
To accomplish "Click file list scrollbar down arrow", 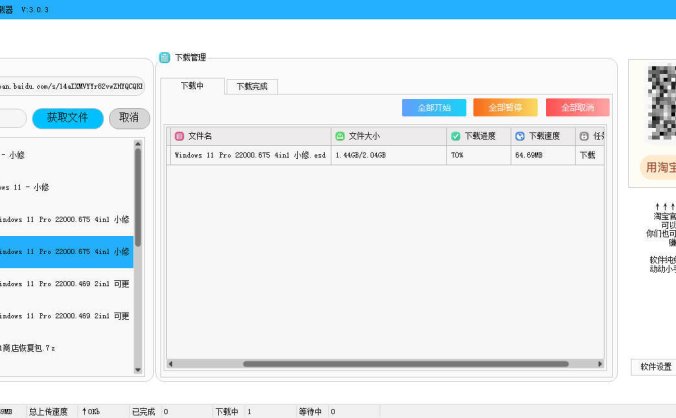I will (138, 370).
